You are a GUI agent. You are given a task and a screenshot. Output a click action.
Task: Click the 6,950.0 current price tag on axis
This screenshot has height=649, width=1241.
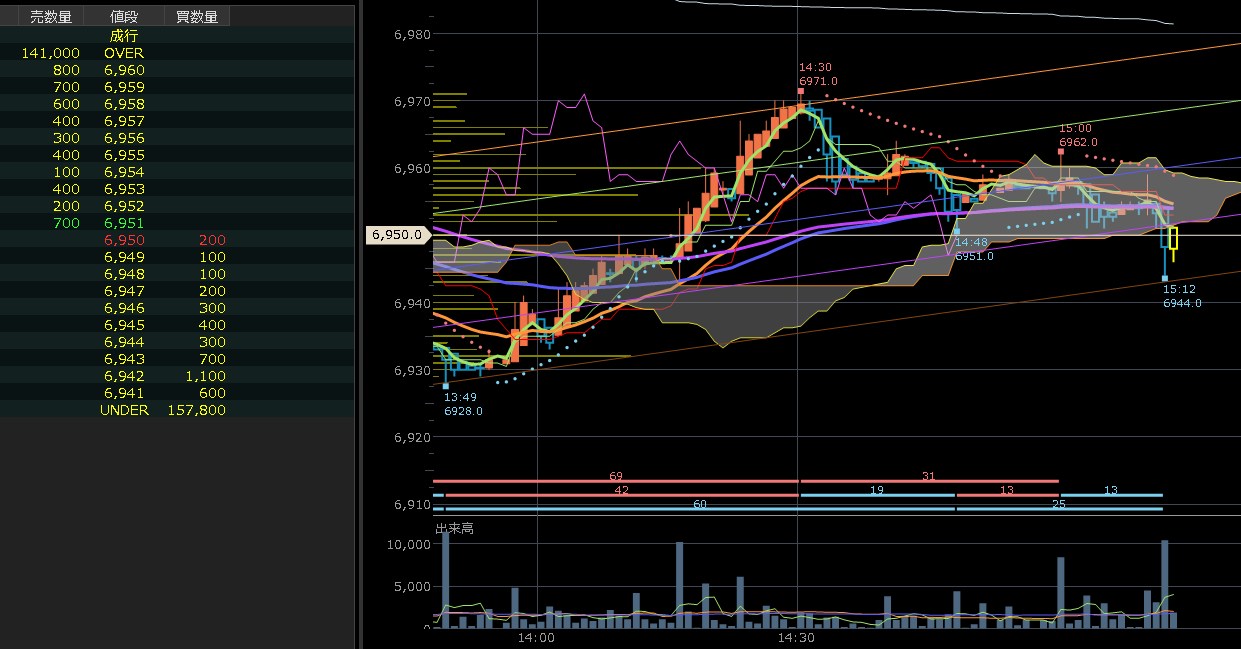pos(397,235)
